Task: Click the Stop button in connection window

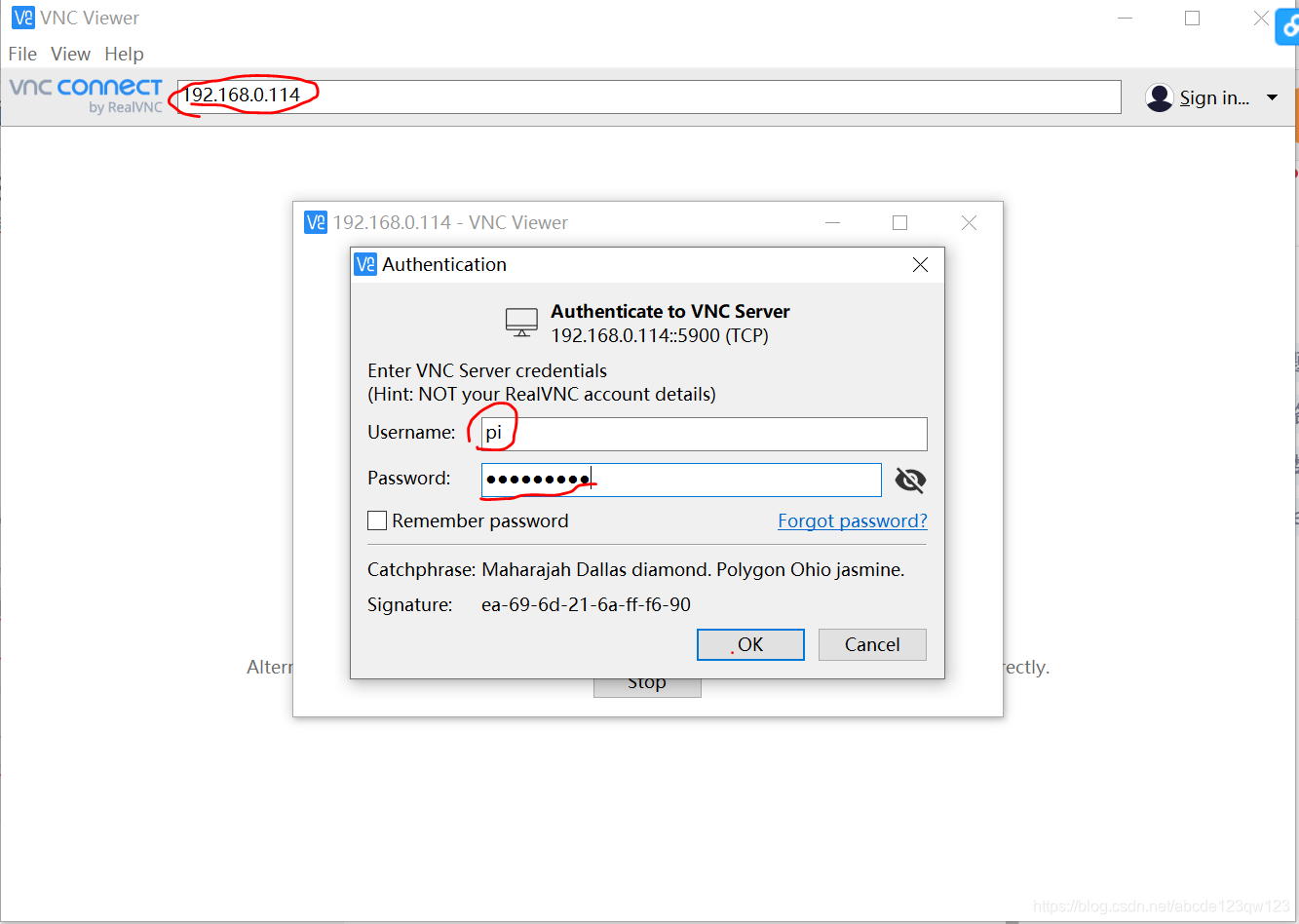Action: (647, 686)
